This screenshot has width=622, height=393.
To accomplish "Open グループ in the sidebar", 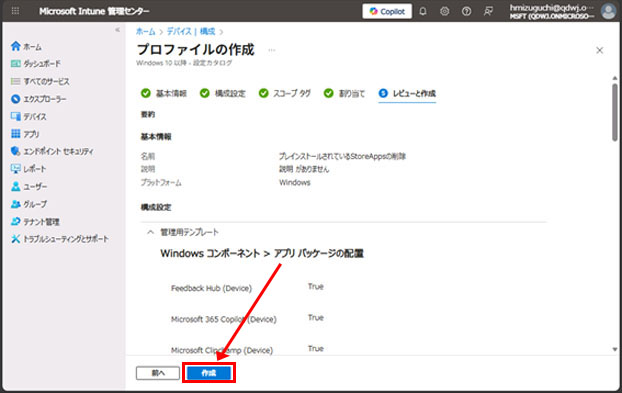I will 29,204.
